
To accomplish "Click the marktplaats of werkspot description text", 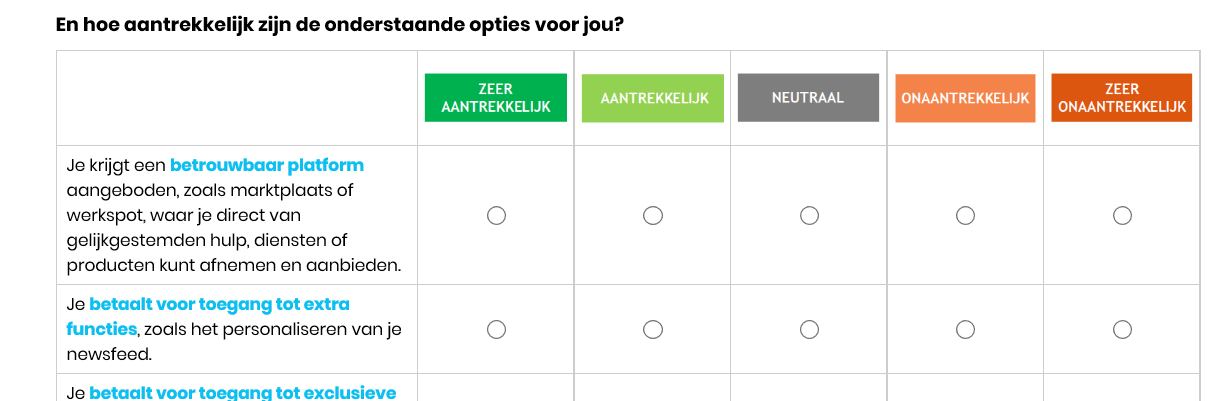I will point(210,190).
